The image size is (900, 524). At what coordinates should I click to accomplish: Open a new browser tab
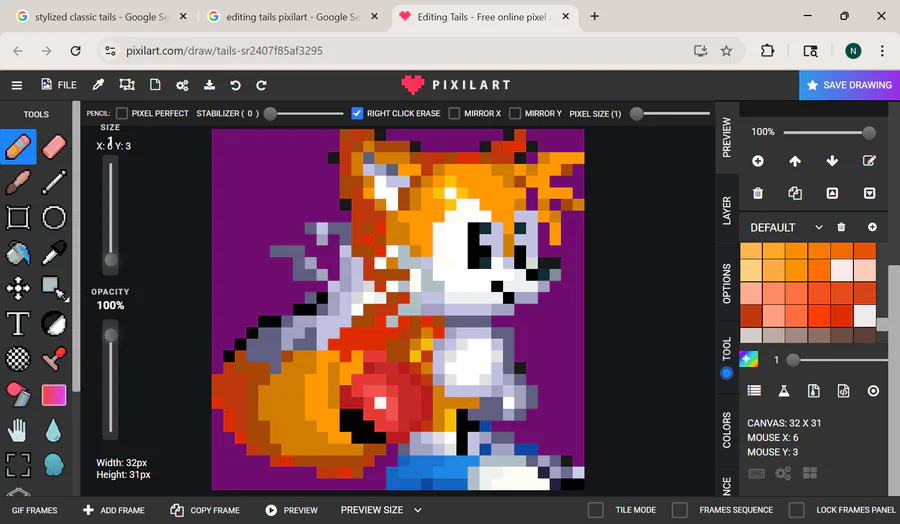click(595, 17)
